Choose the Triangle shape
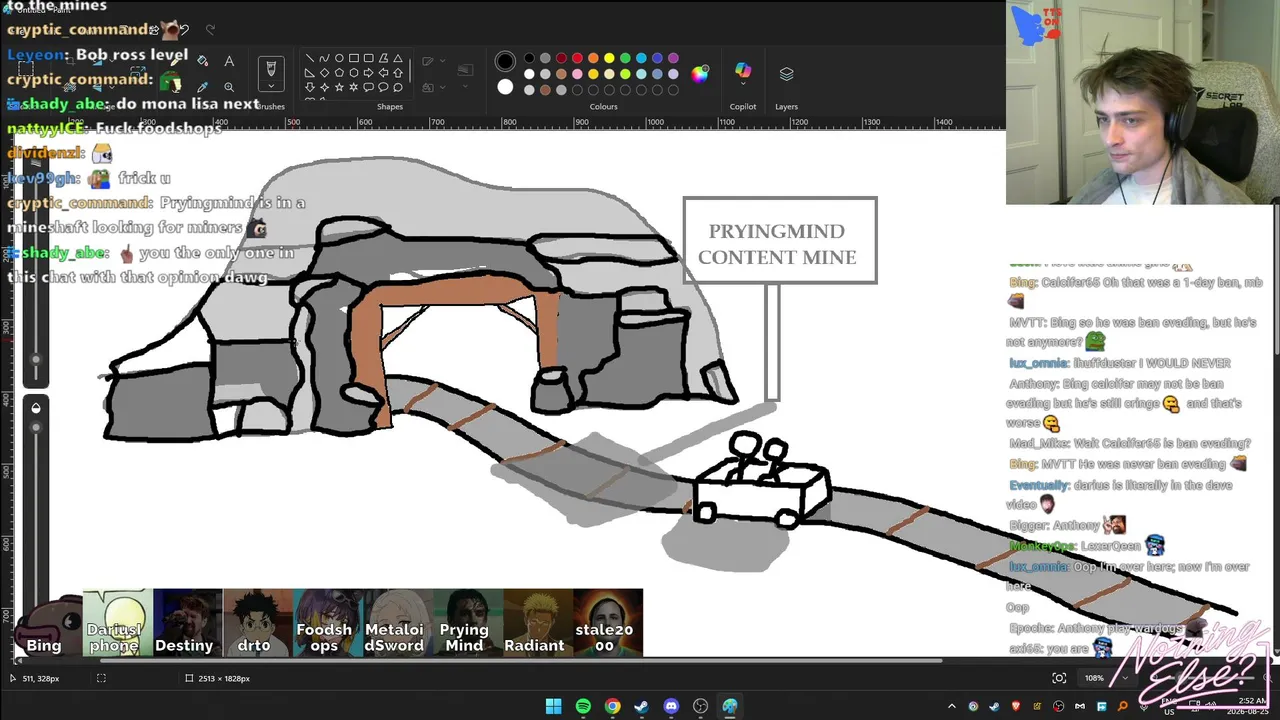The image size is (1280, 720). tap(397, 58)
